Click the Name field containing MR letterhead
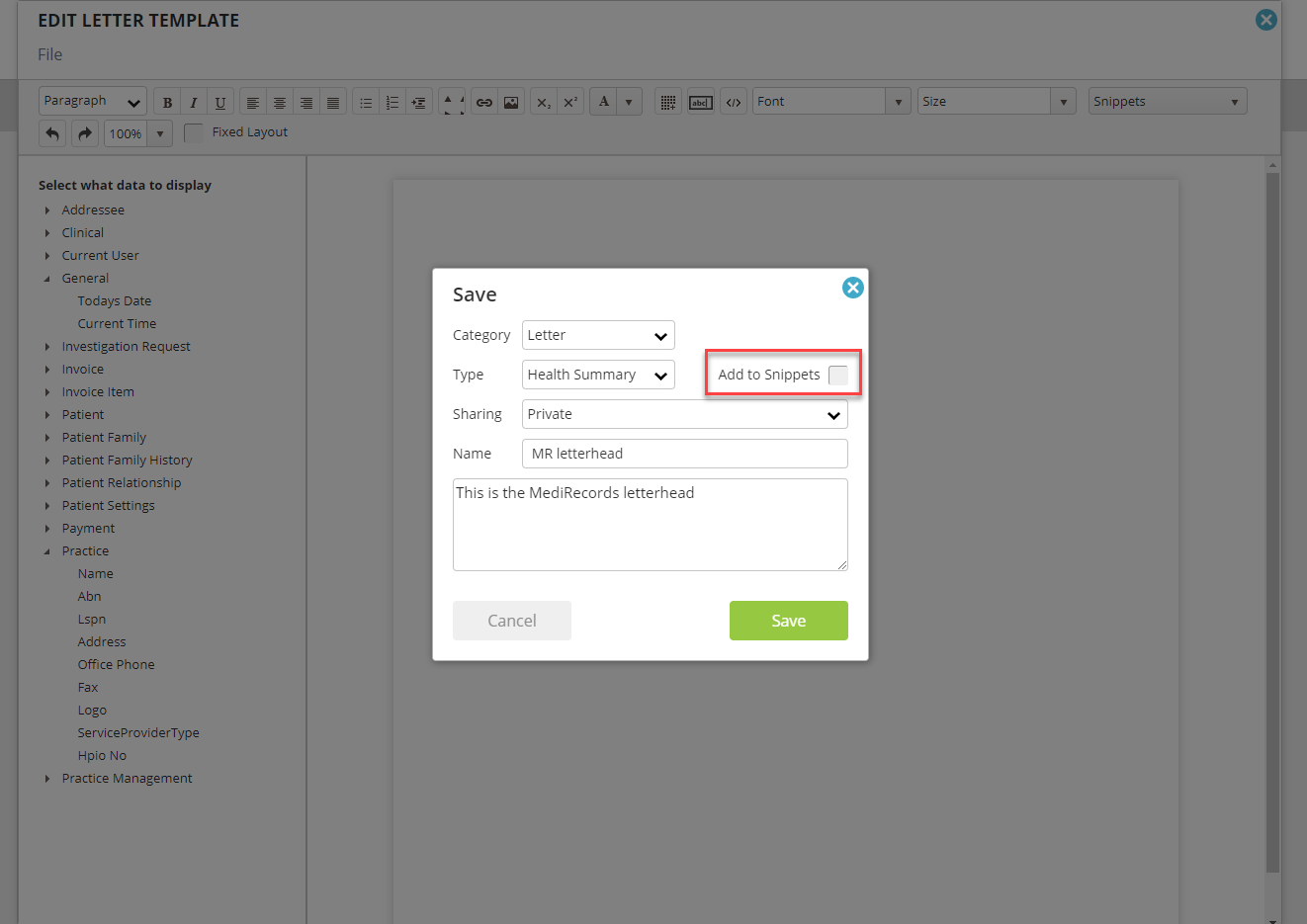Viewport: 1307px width, 924px height. click(x=684, y=454)
